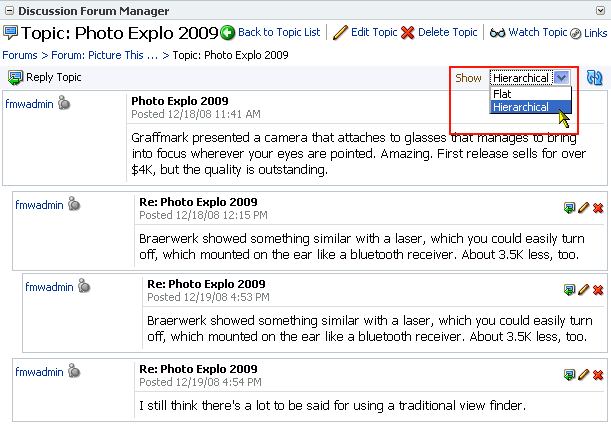The height and width of the screenshot is (439, 611).
Task: Go to Forums breadcrumb link
Action: point(20,55)
